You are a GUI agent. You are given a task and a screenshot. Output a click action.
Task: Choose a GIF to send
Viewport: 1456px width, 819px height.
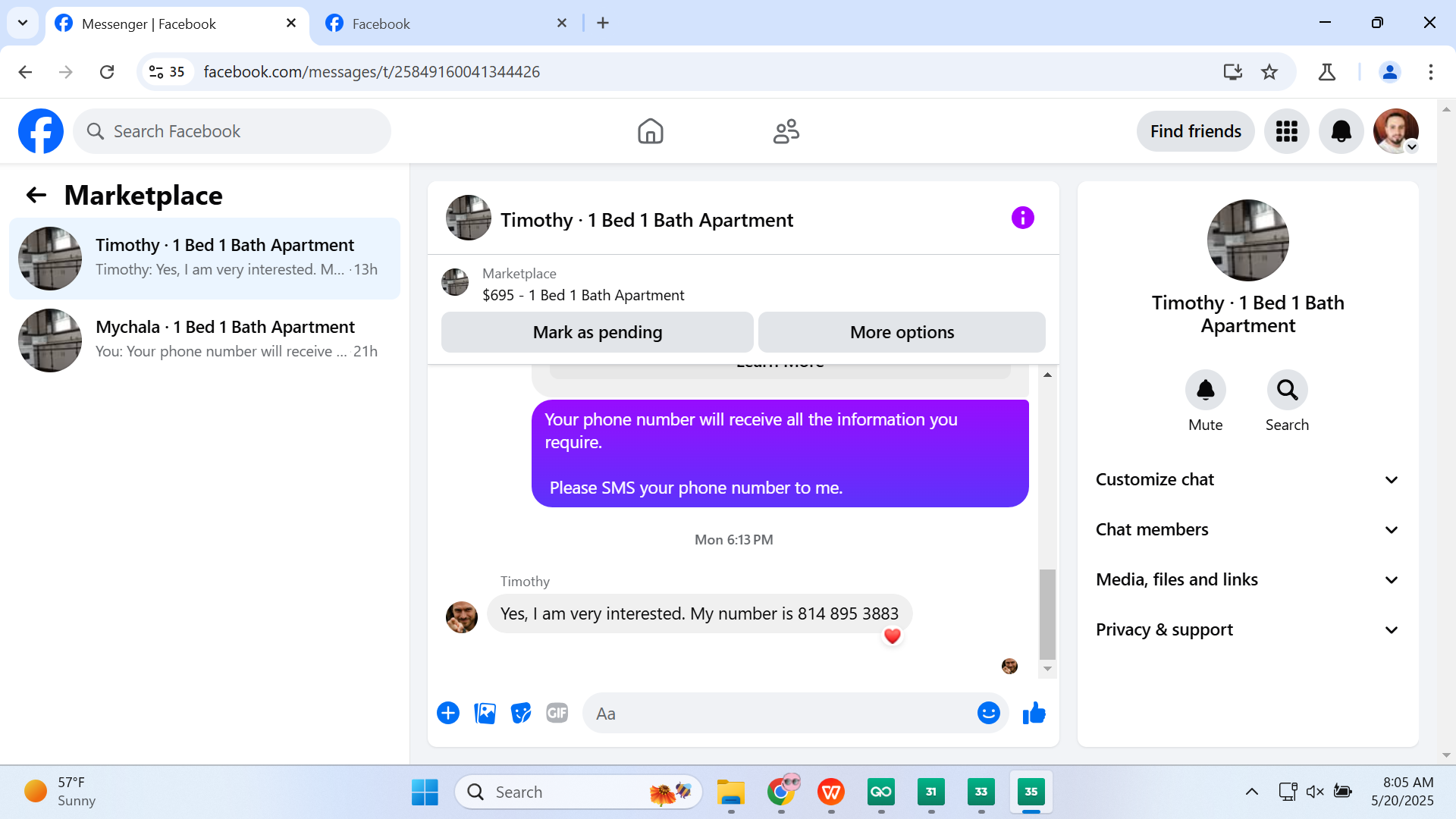click(557, 714)
